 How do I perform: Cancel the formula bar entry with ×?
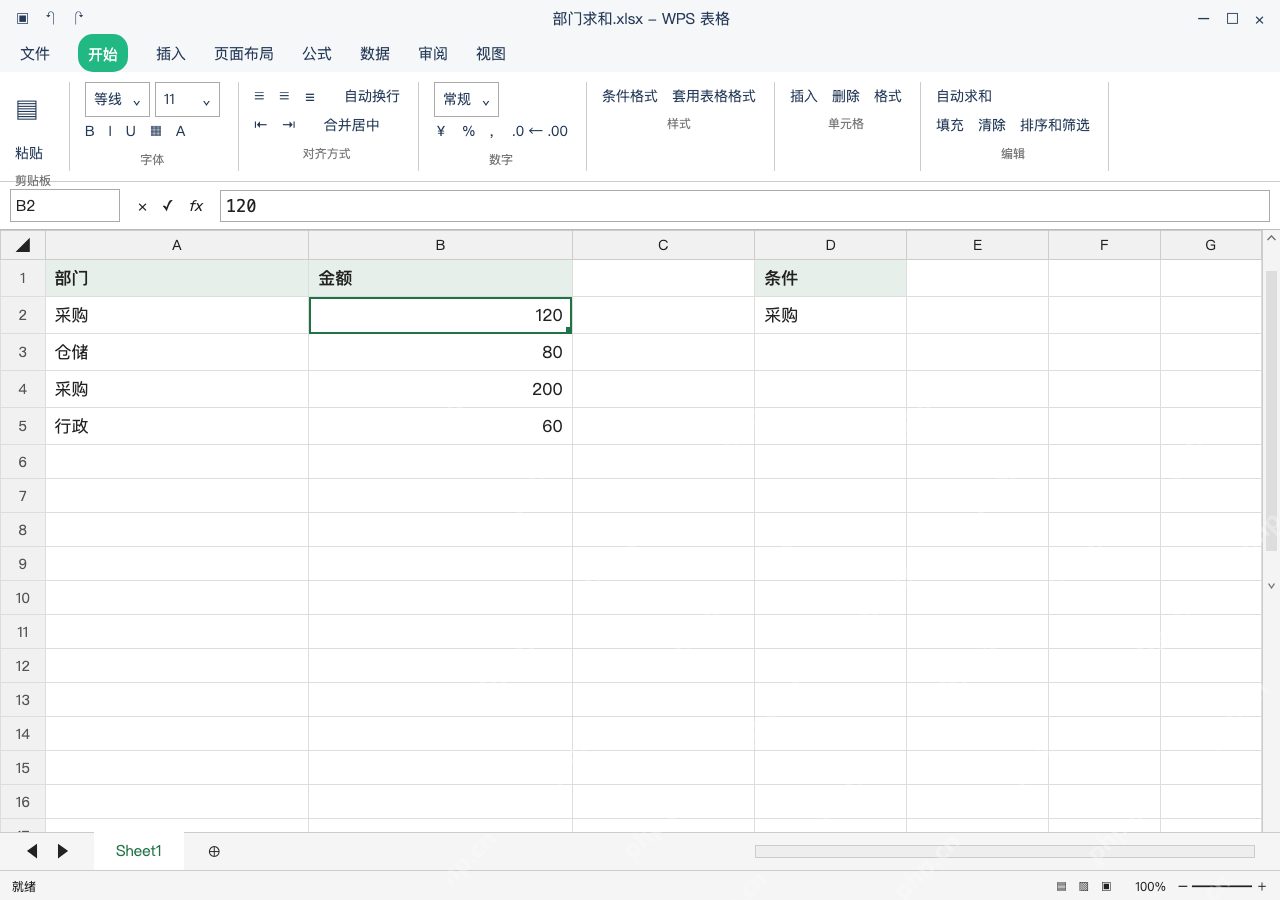[142, 206]
